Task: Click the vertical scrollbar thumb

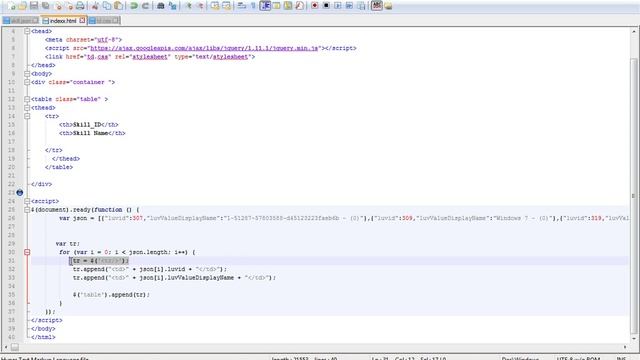Action: (x=634, y=195)
